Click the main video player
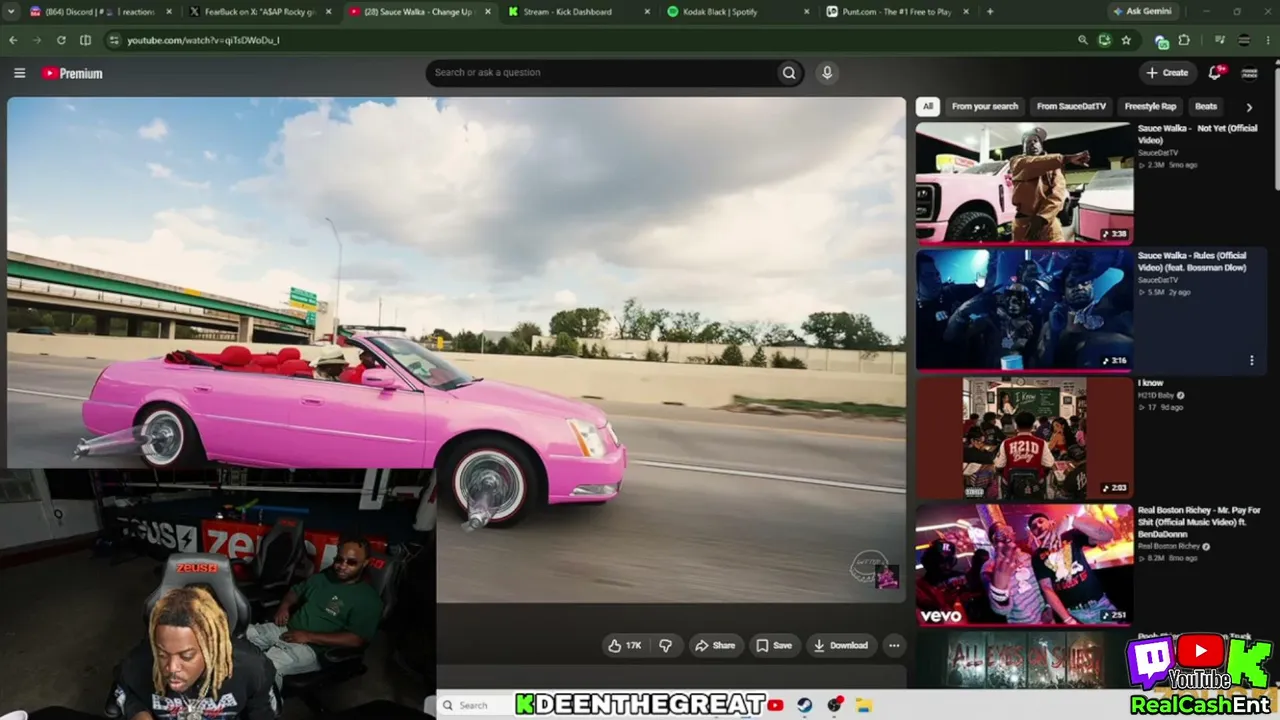1280x720 pixels. pyautogui.click(x=456, y=350)
